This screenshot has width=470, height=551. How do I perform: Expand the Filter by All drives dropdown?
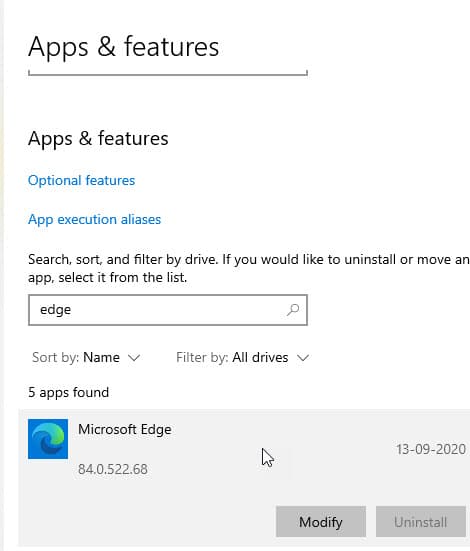[243, 358]
